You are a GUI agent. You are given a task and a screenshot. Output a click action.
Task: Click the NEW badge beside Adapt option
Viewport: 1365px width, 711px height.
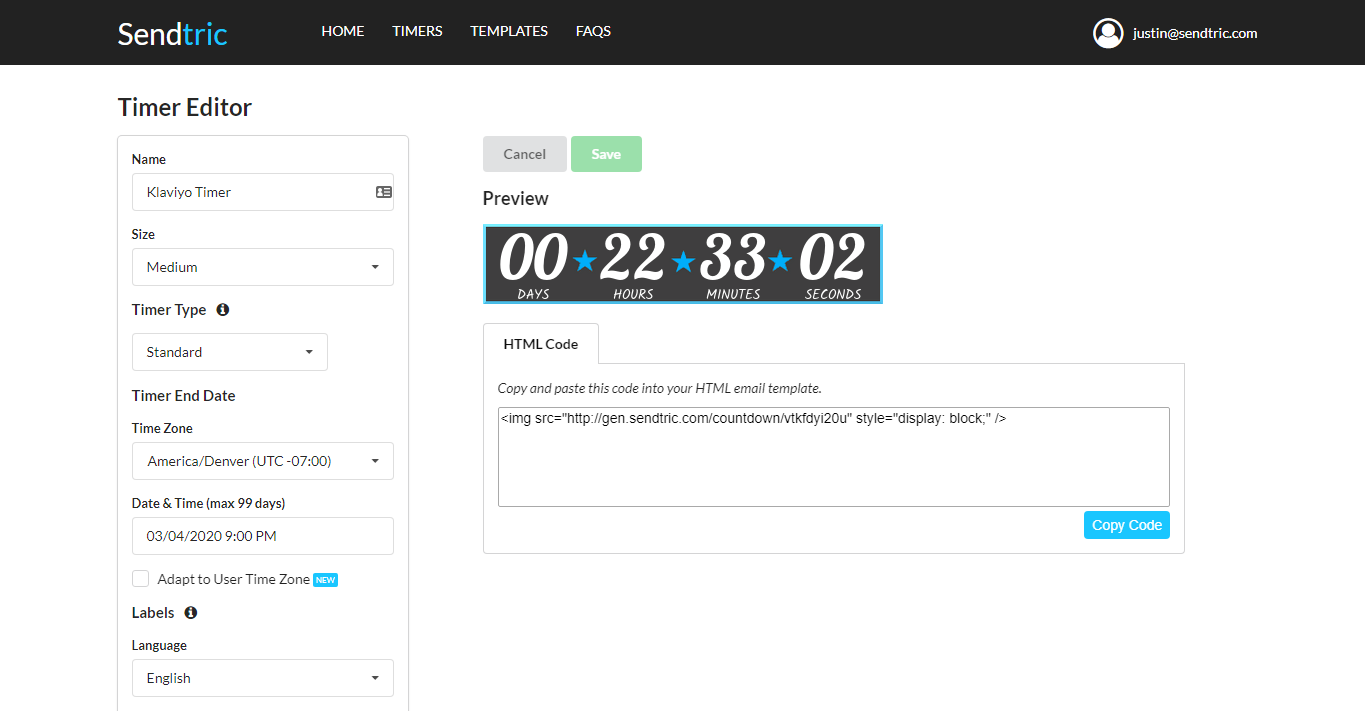pyautogui.click(x=325, y=580)
